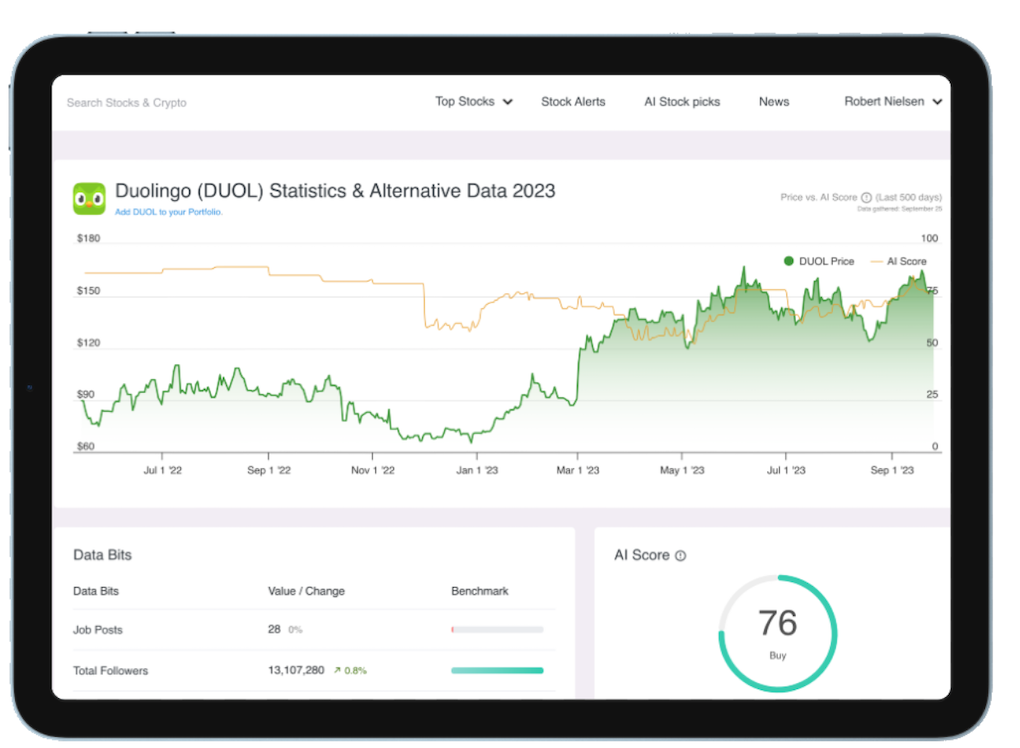Click the Data Bits column header
The width and height of the screenshot is (1020, 748).
(x=96, y=591)
